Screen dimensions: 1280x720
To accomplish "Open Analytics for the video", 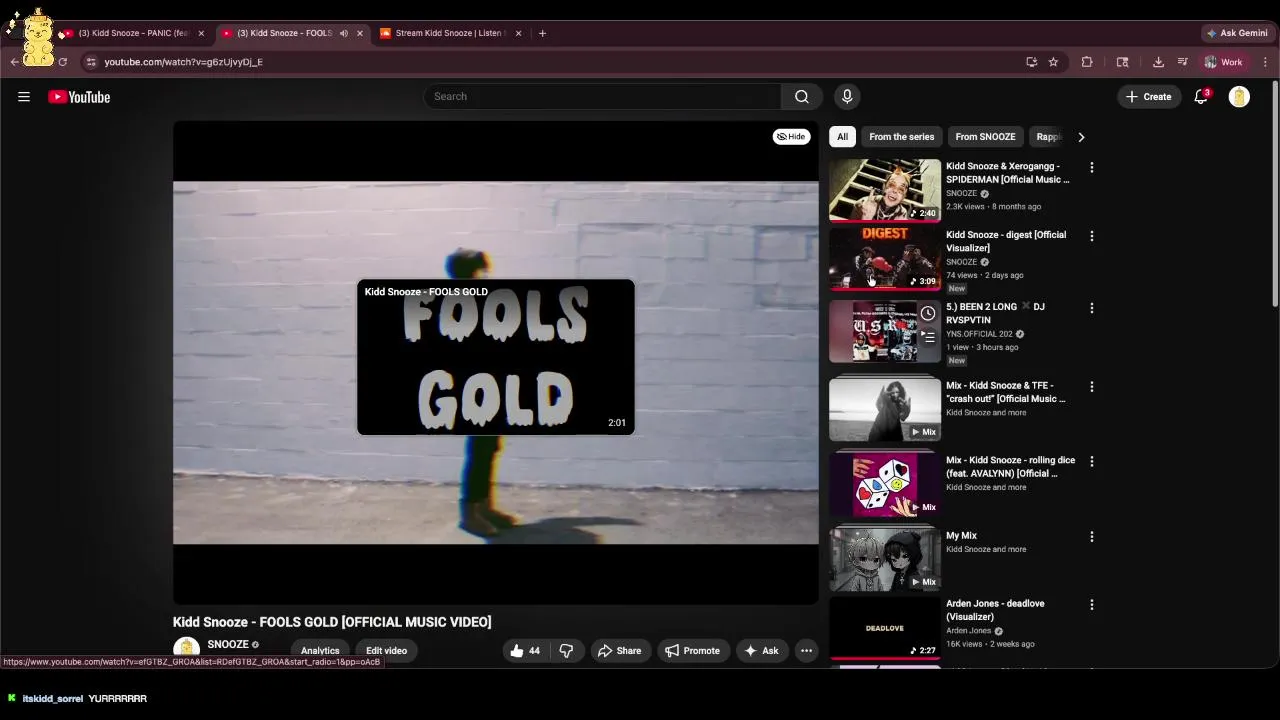I will tap(320, 651).
